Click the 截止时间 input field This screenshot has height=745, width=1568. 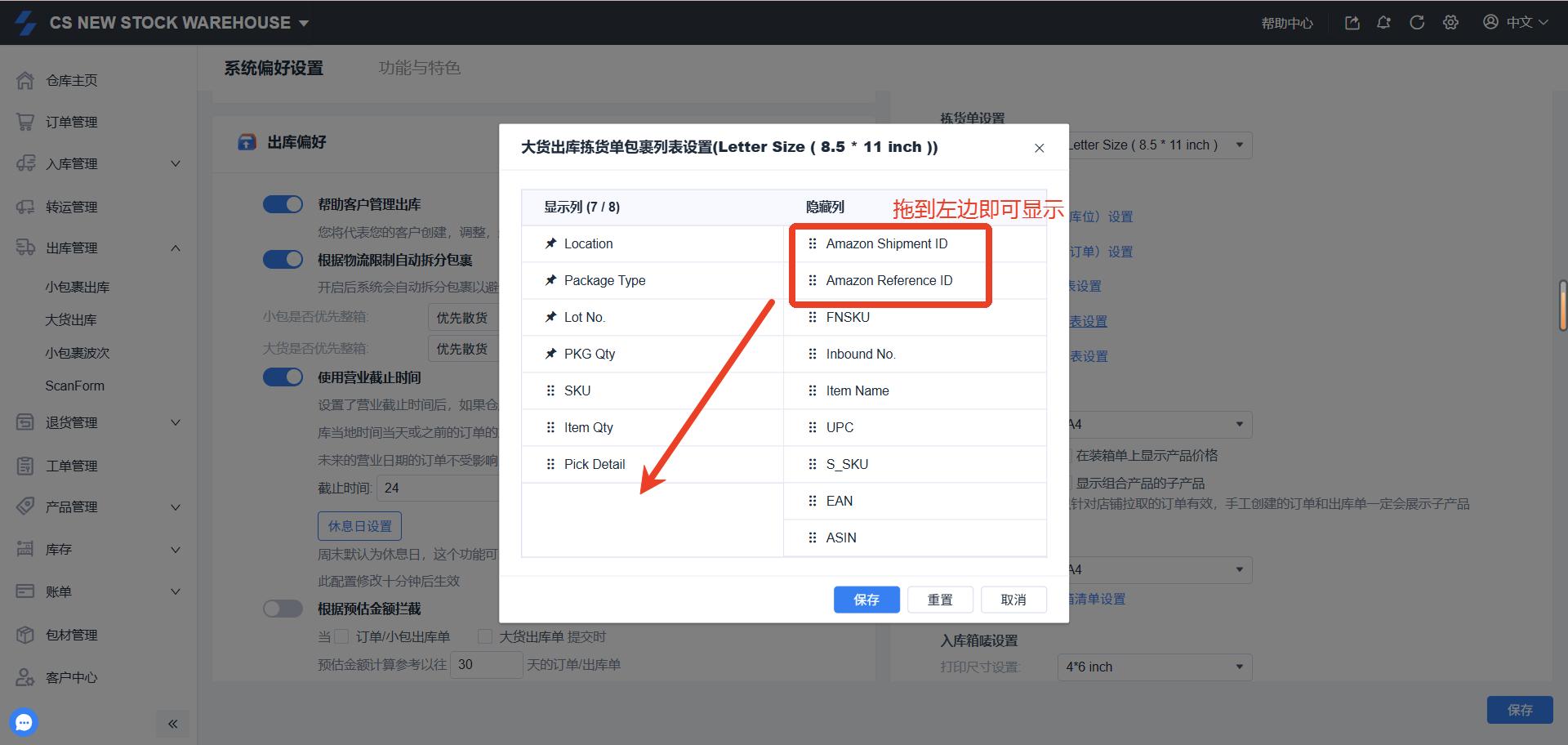pos(437,488)
